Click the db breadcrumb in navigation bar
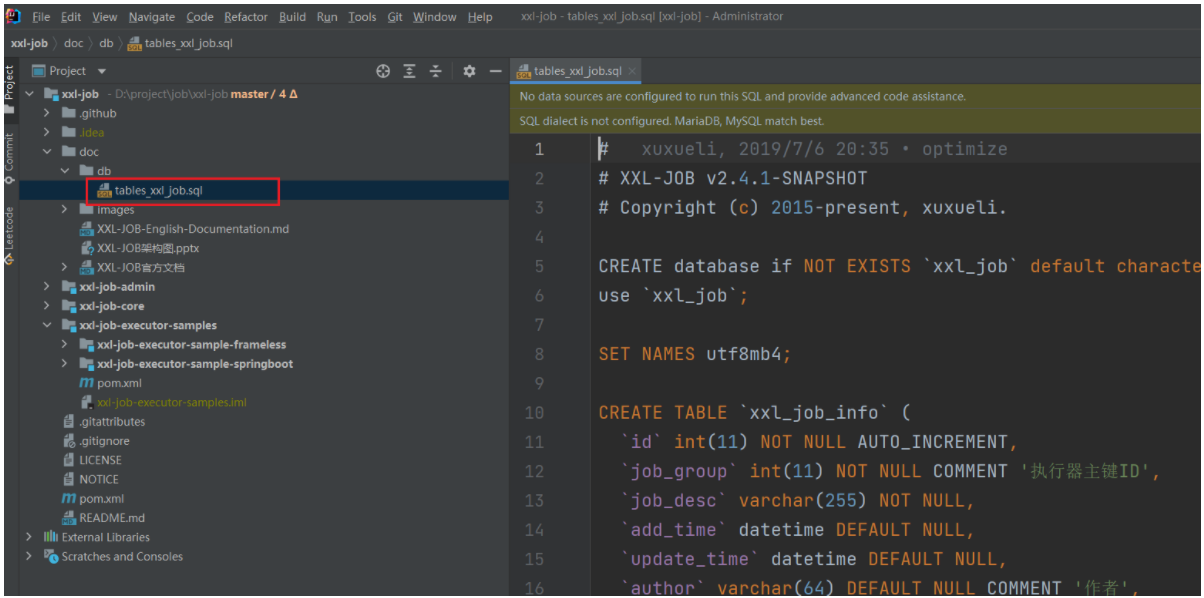The image size is (1204, 598). [x=106, y=43]
